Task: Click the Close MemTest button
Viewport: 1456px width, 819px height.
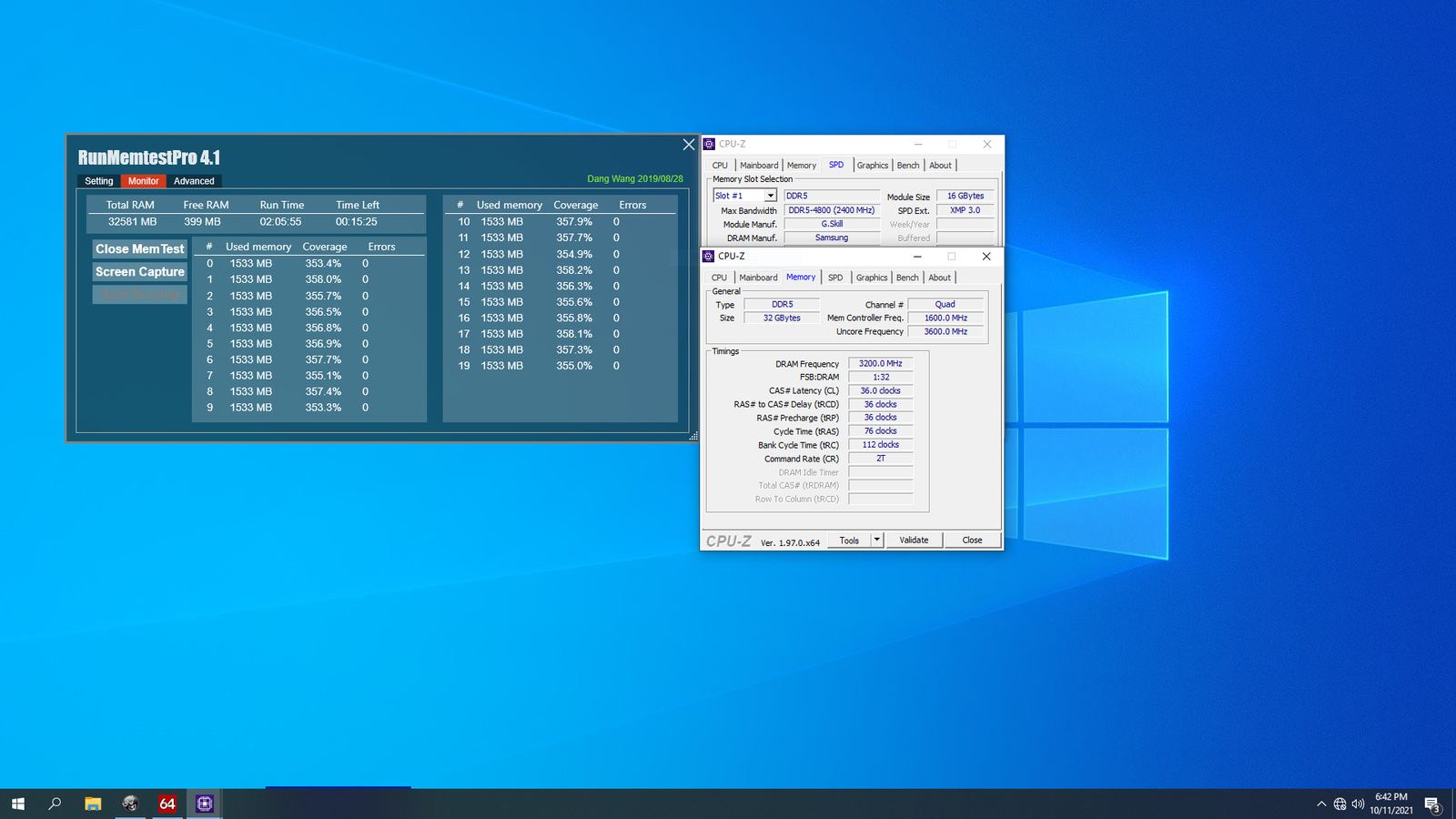Action: point(138,248)
